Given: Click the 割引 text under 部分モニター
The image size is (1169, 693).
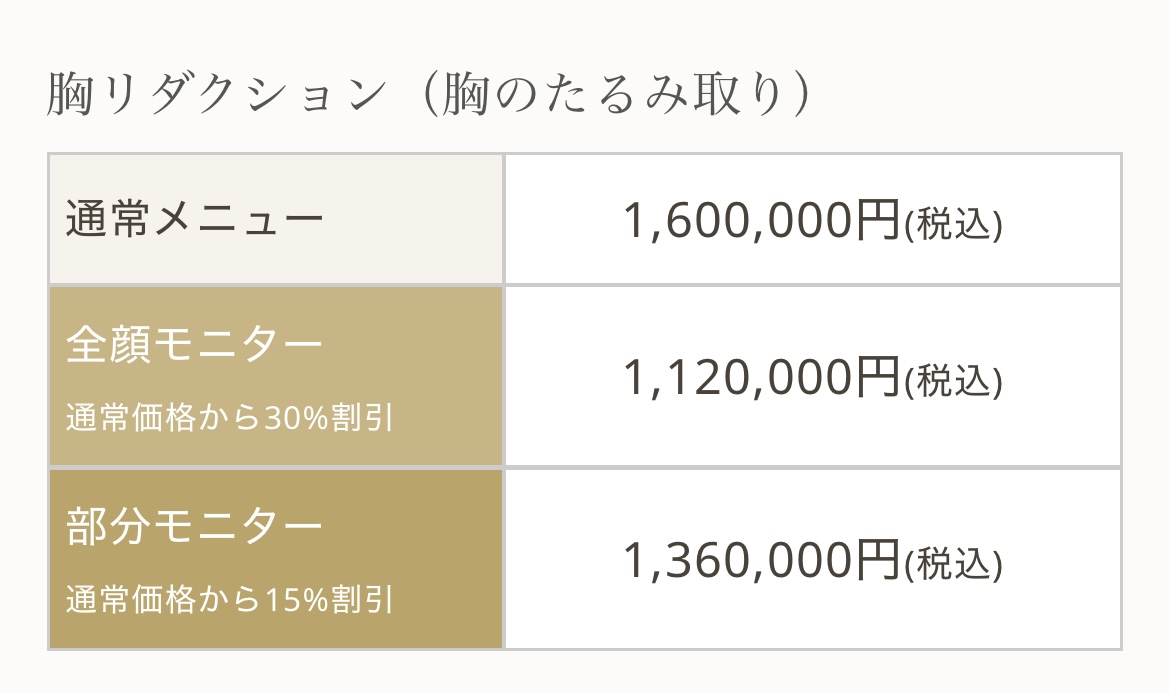Looking at the screenshot, I should (361, 600).
